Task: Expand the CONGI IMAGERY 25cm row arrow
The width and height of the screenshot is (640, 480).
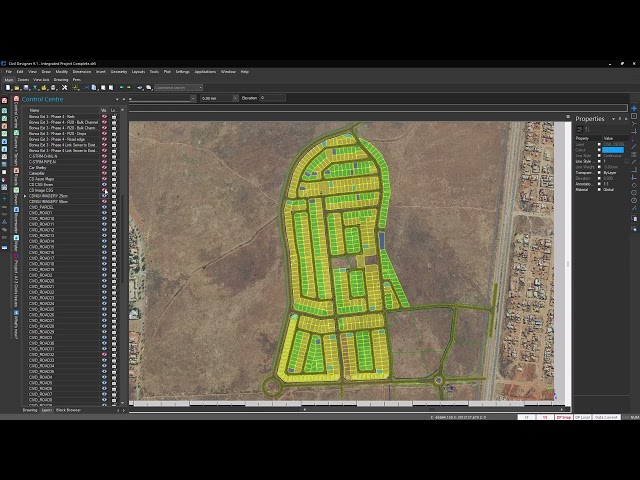Action: (25, 196)
